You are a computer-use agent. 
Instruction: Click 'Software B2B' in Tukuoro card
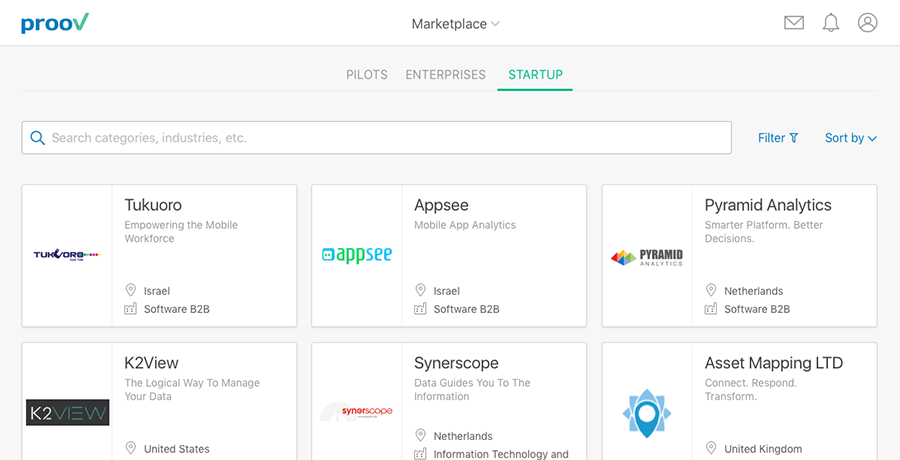[x=177, y=310]
